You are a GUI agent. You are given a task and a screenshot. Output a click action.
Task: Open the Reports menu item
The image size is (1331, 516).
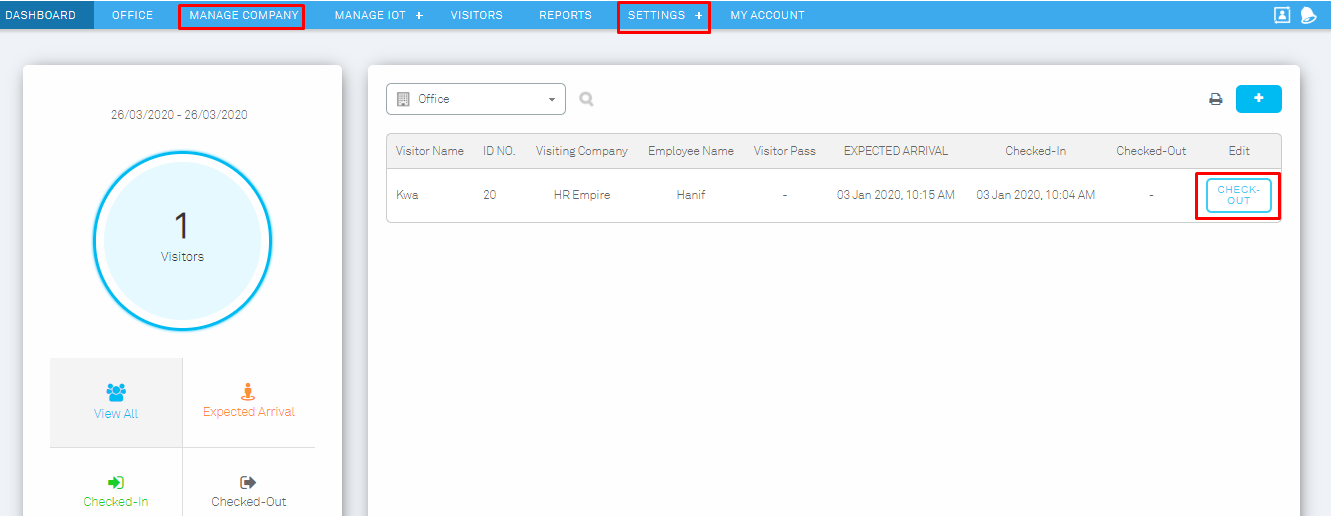point(565,15)
